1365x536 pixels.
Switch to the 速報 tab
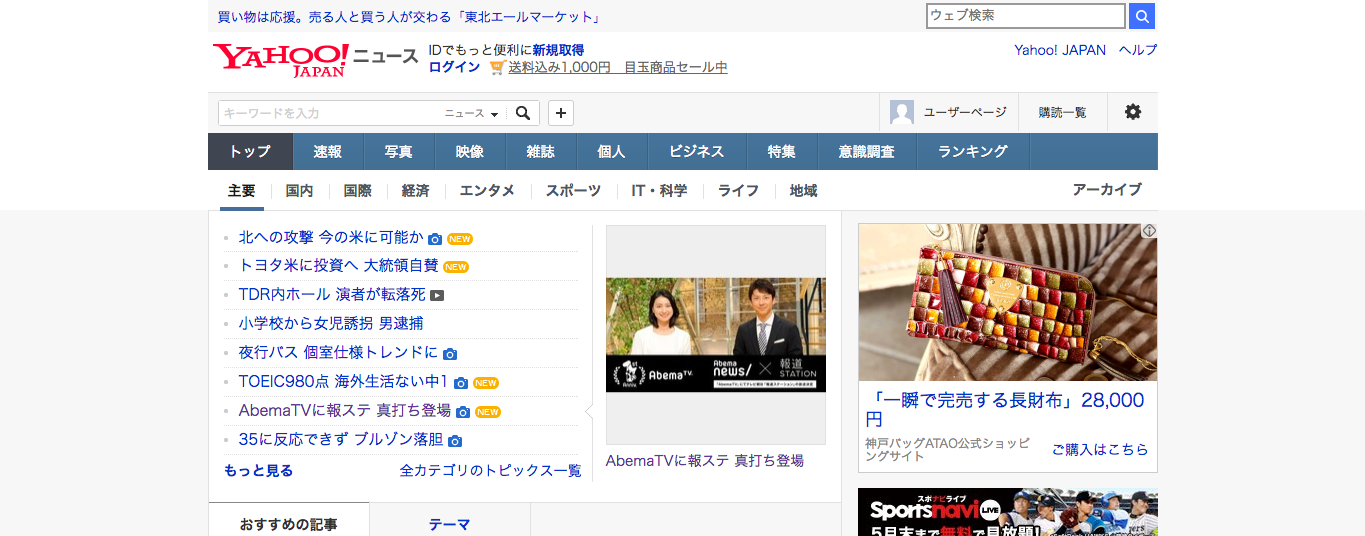pos(327,152)
